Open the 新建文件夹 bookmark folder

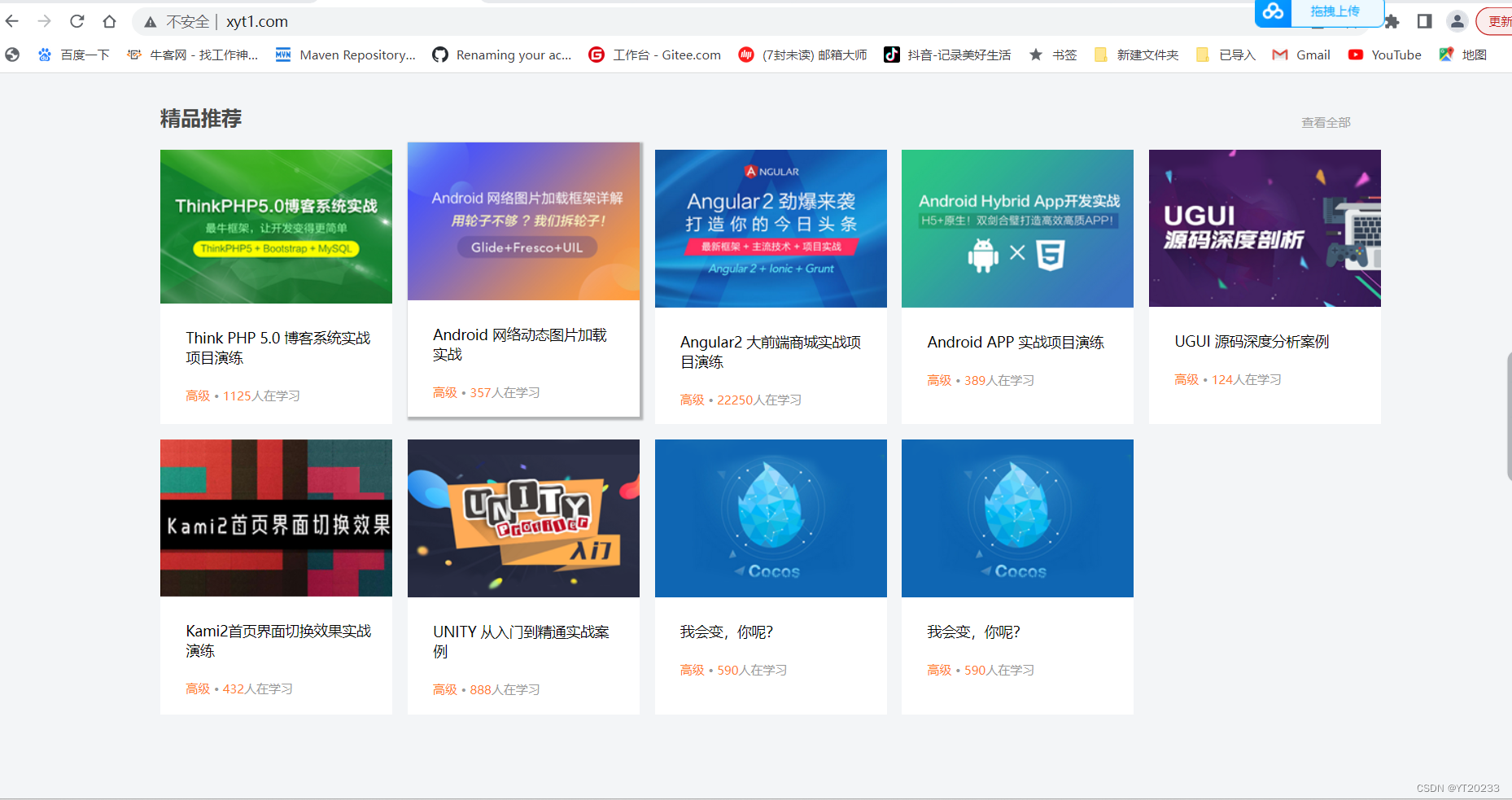coord(1136,55)
